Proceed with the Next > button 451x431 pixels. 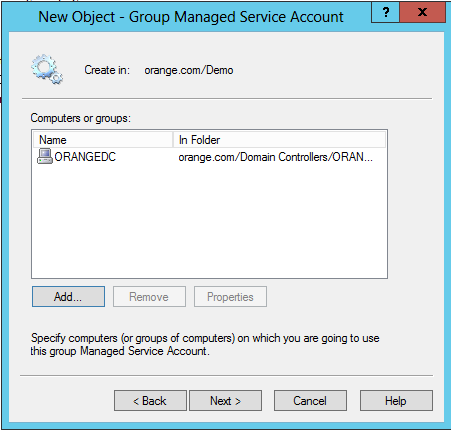(226, 400)
